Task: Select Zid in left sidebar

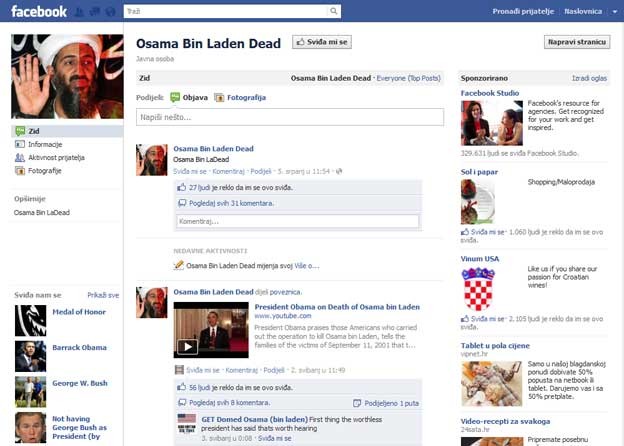Action: pyautogui.click(x=67, y=131)
